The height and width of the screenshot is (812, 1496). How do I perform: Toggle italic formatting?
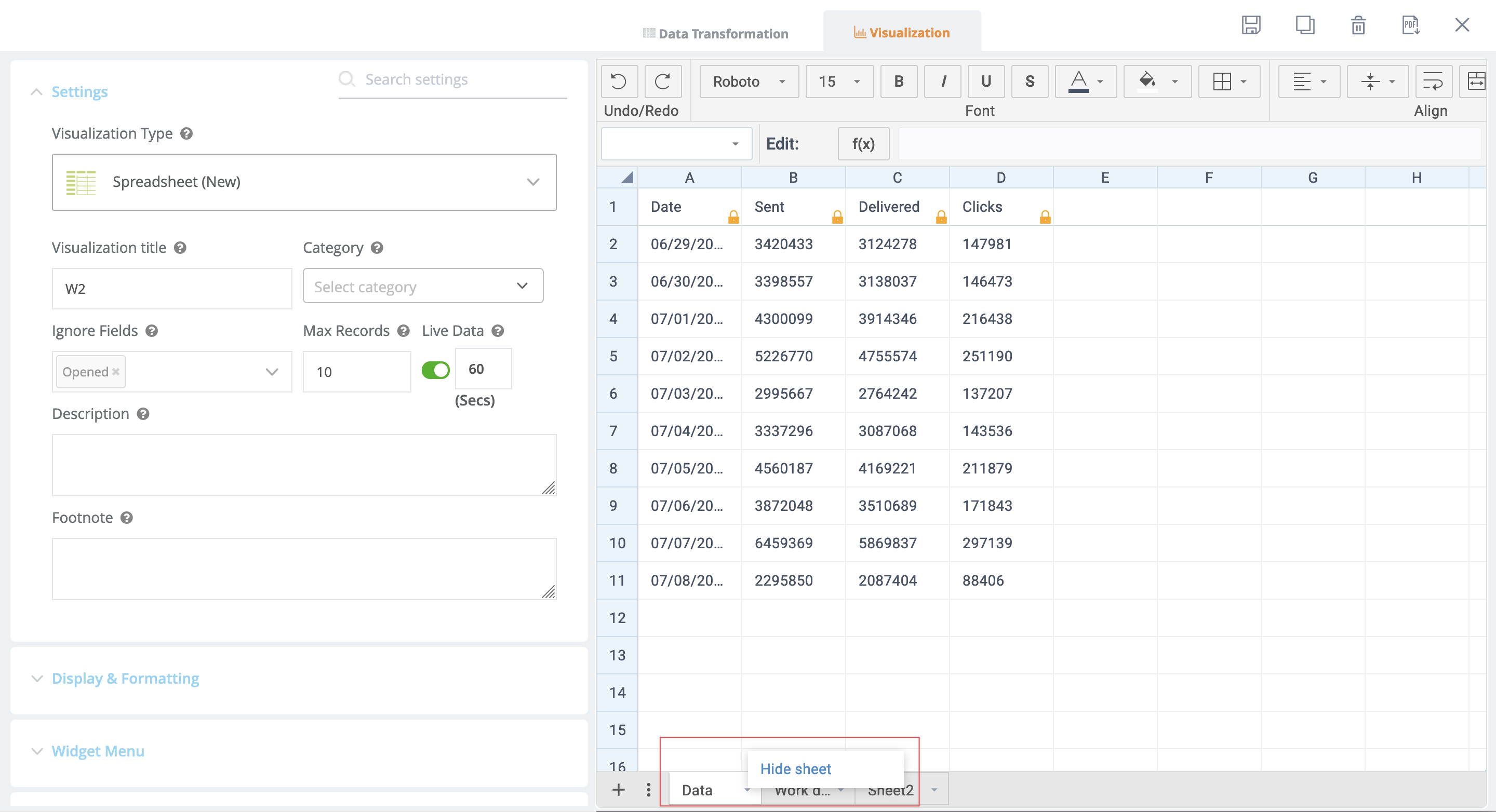[x=943, y=82]
